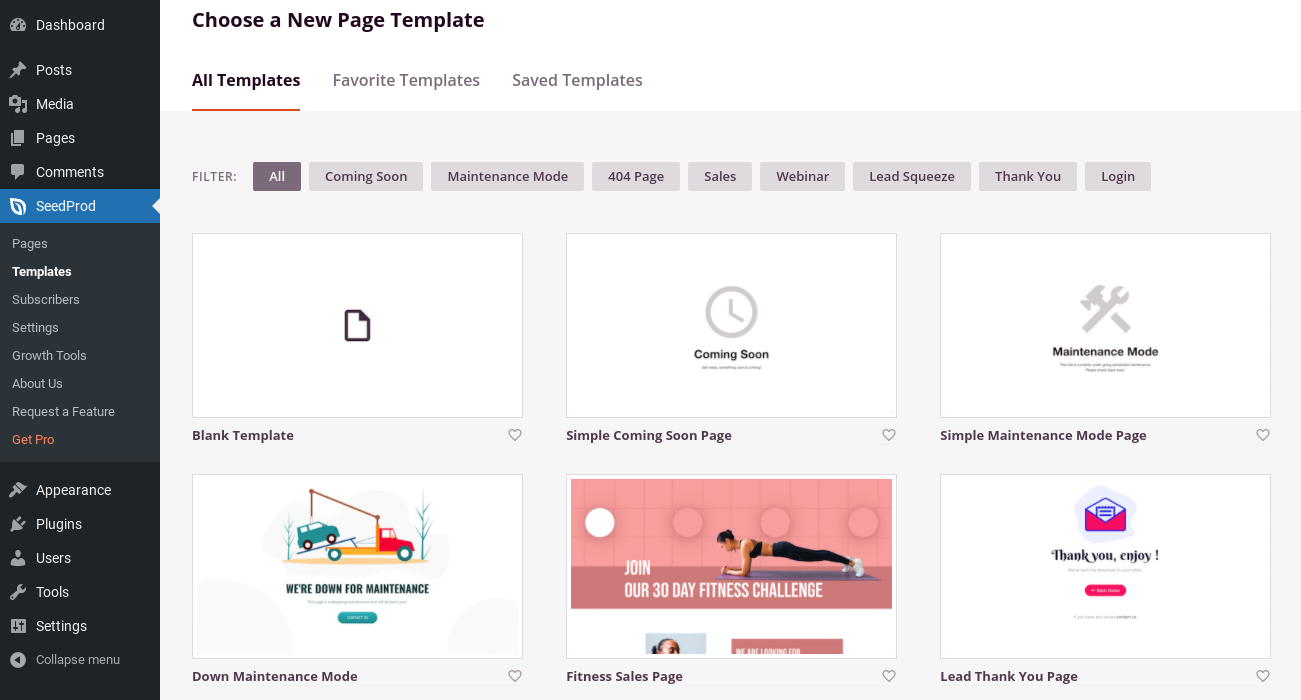Click the Pages stack icon

18,138
